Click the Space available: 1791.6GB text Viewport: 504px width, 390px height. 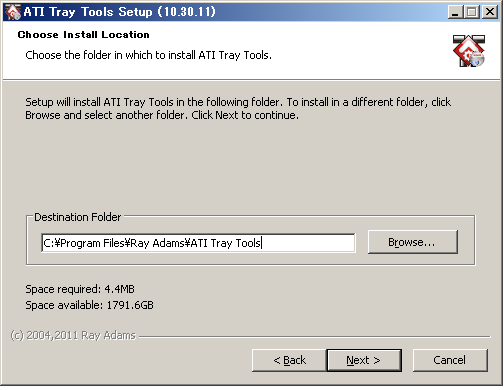tap(89, 305)
